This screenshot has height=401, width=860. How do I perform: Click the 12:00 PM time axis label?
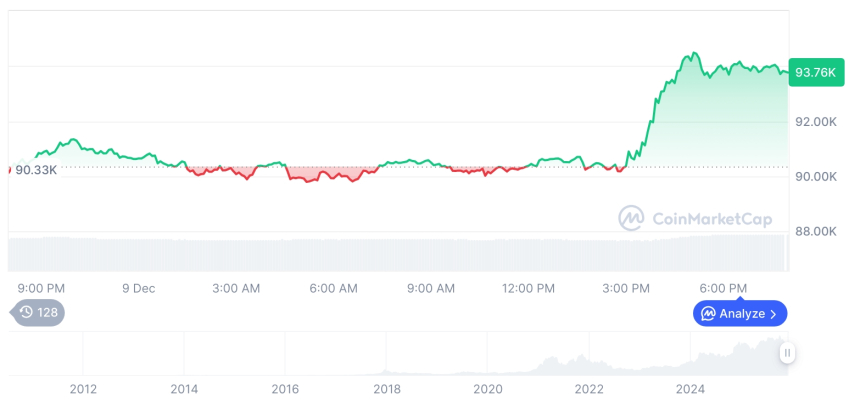point(528,288)
